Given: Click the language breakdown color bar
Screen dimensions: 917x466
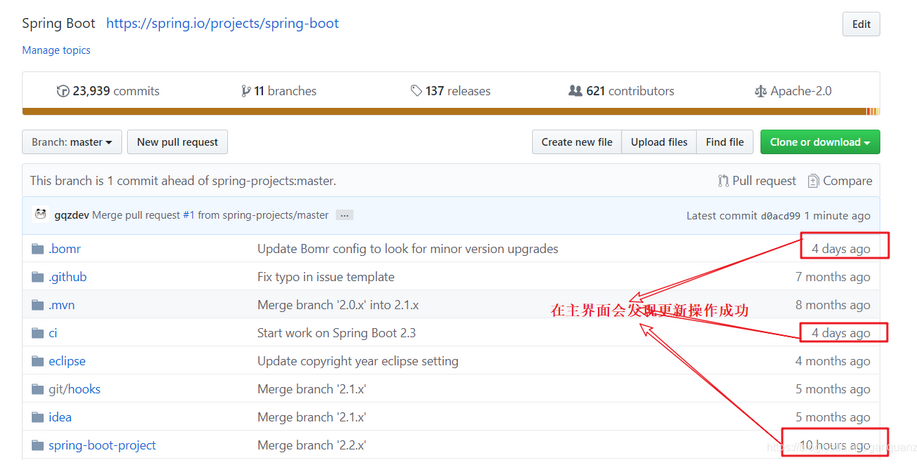Looking at the screenshot, I should 451,112.
